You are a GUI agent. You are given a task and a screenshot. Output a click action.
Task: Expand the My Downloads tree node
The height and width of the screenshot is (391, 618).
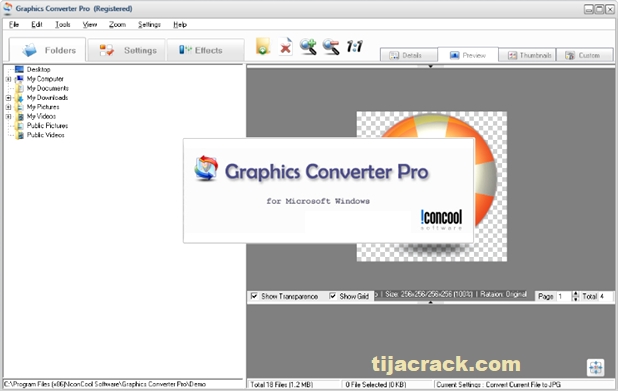click(x=8, y=98)
